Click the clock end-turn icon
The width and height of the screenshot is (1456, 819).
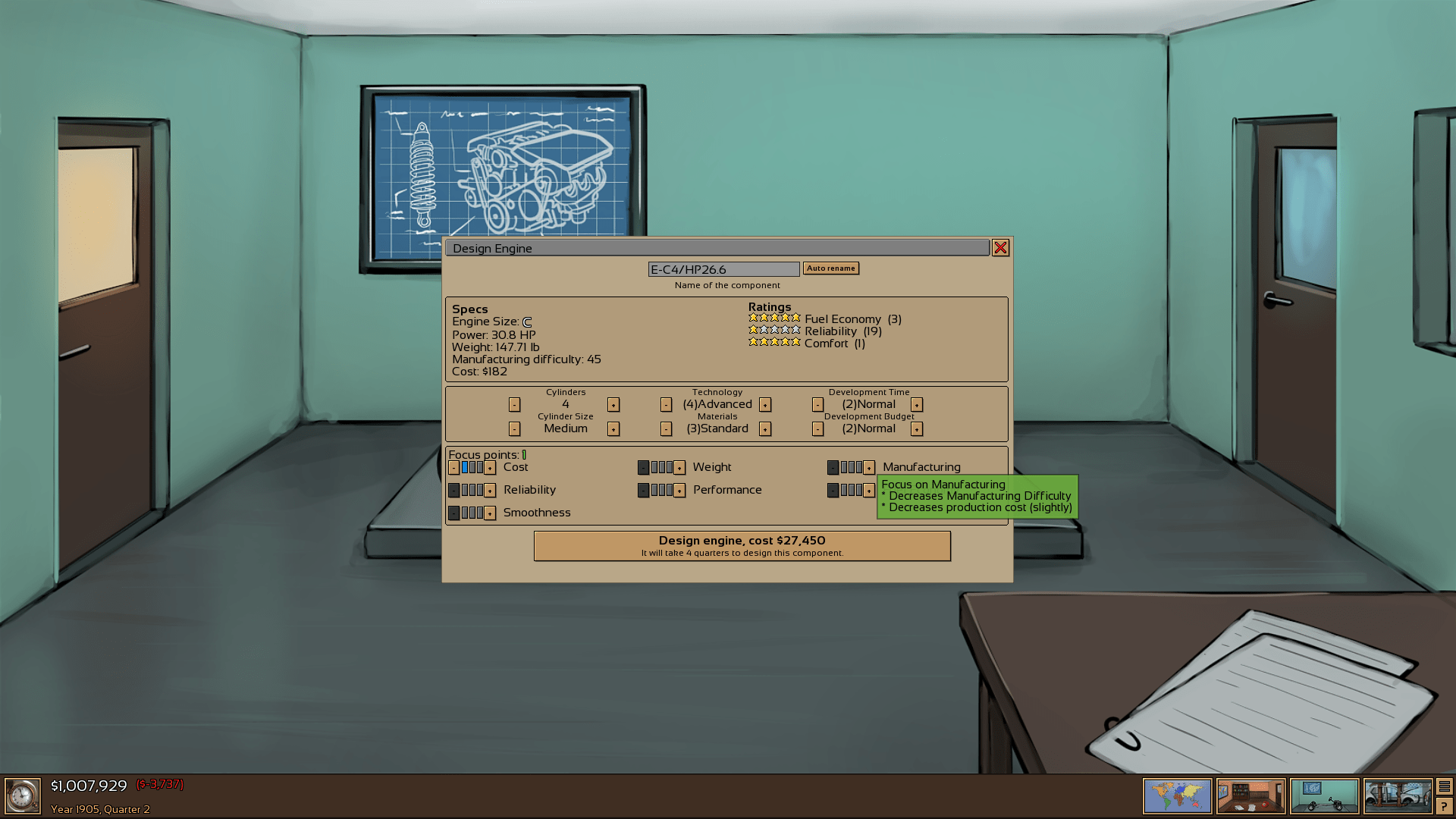[23, 796]
